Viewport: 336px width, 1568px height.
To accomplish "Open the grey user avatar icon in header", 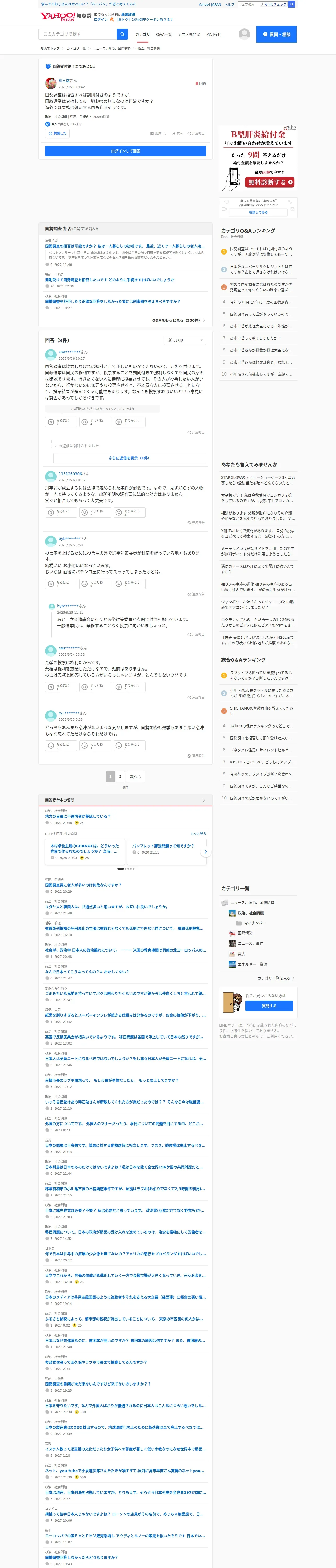I will pos(244,34).
